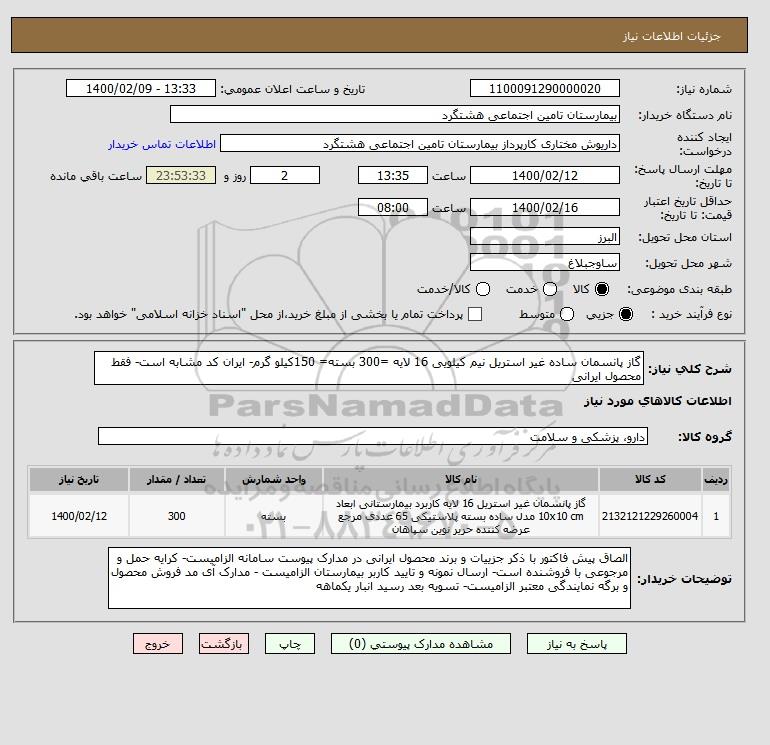Click the remaining time 23:53:33 field
The width and height of the screenshot is (770, 745).
[x=181, y=176]
